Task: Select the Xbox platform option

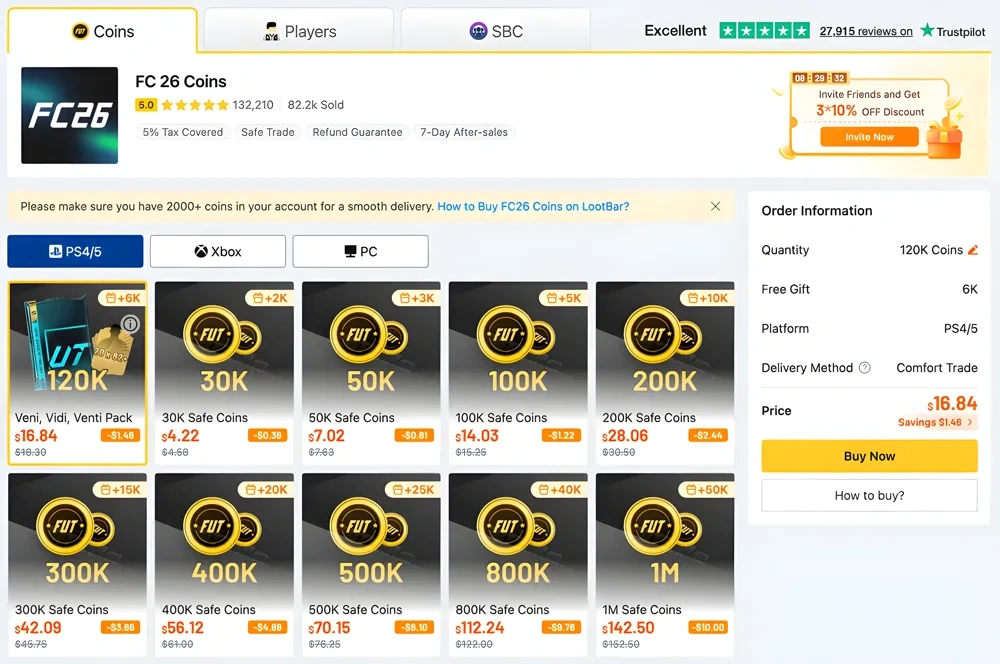Action: click(x=218, y=251)
